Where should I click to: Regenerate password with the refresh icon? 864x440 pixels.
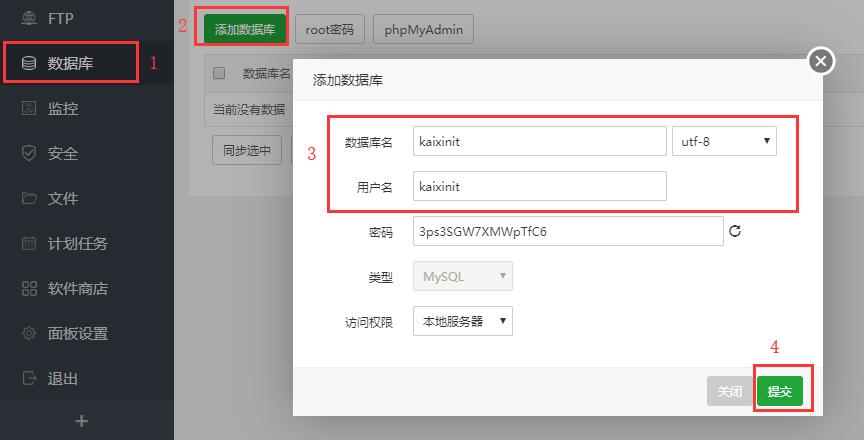(x=735, y=231)
